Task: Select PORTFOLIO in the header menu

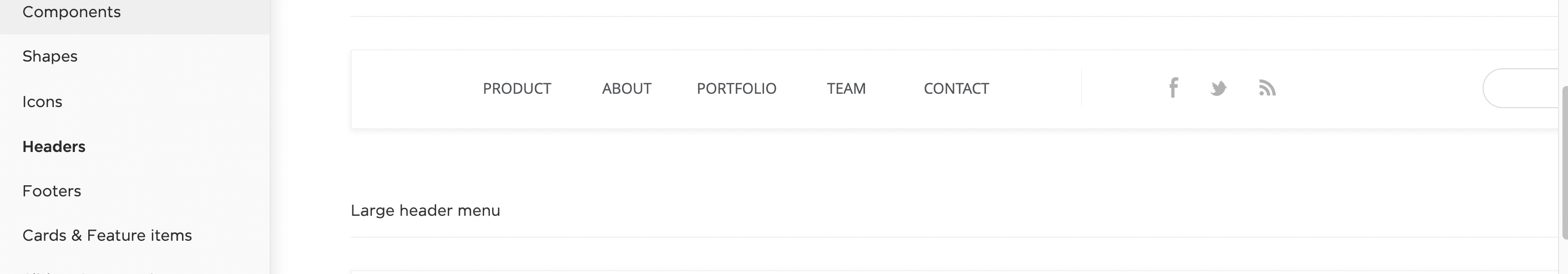Action: (736, 89)
